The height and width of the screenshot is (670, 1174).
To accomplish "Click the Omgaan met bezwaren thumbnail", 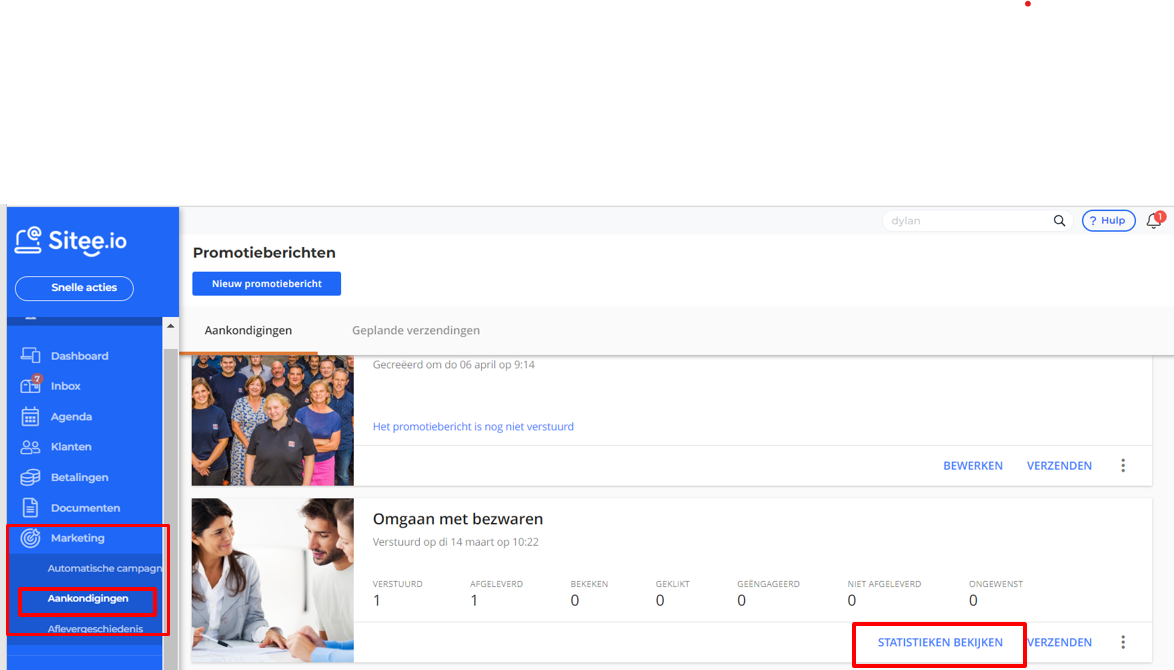I will [x=273, y=580].
